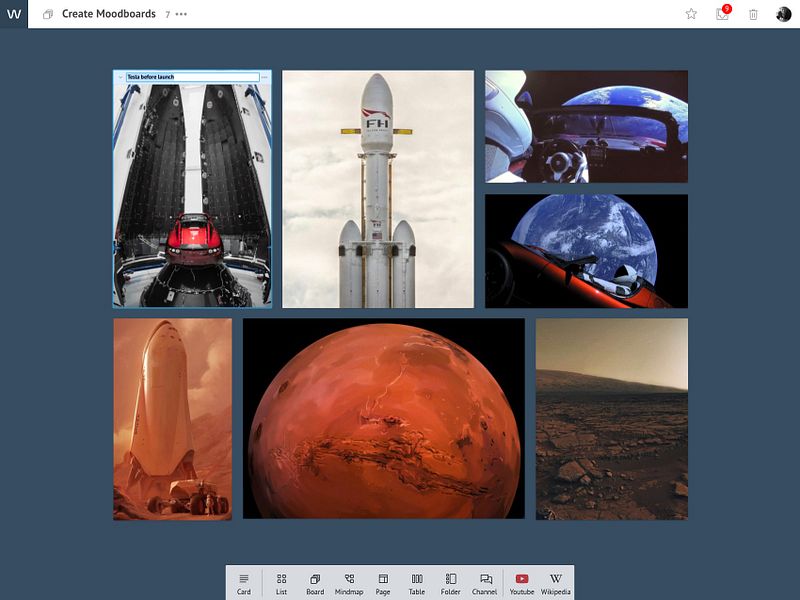The width and height of the screenshot is (800, 600).
Task: Select the Mars planet image
Action: [384, 418]
